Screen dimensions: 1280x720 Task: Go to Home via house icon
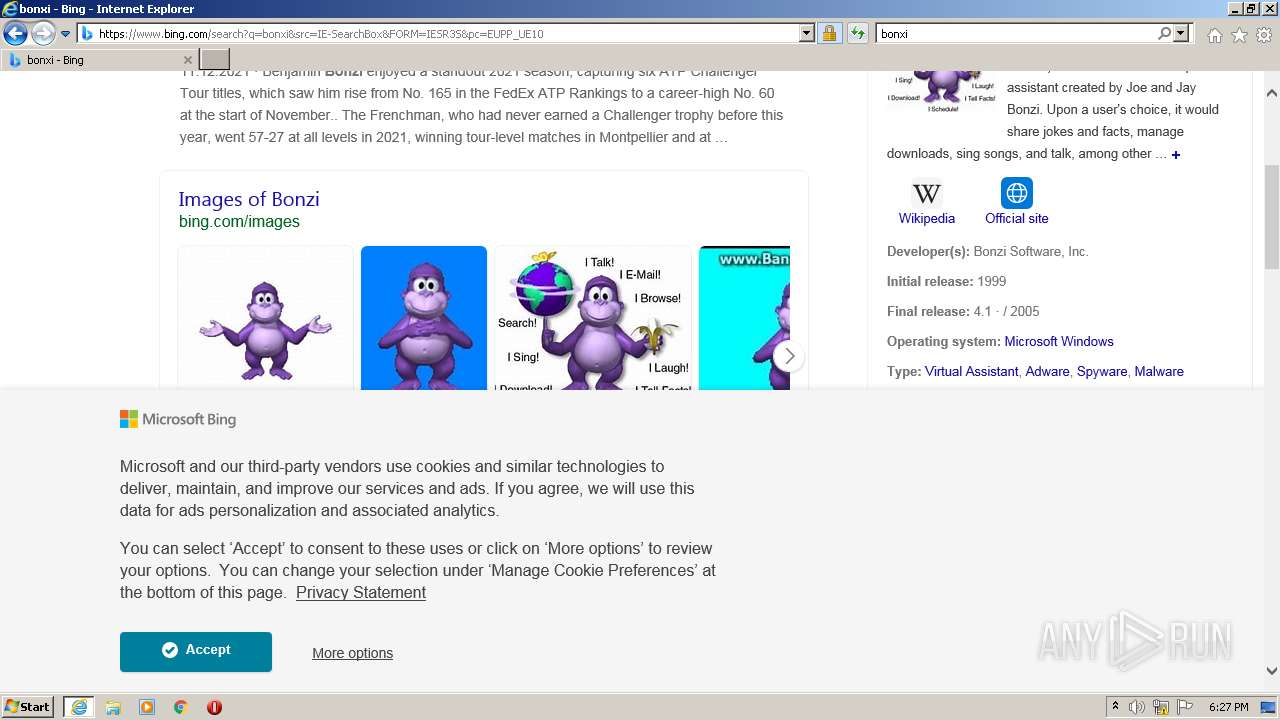click(1214, 35)
